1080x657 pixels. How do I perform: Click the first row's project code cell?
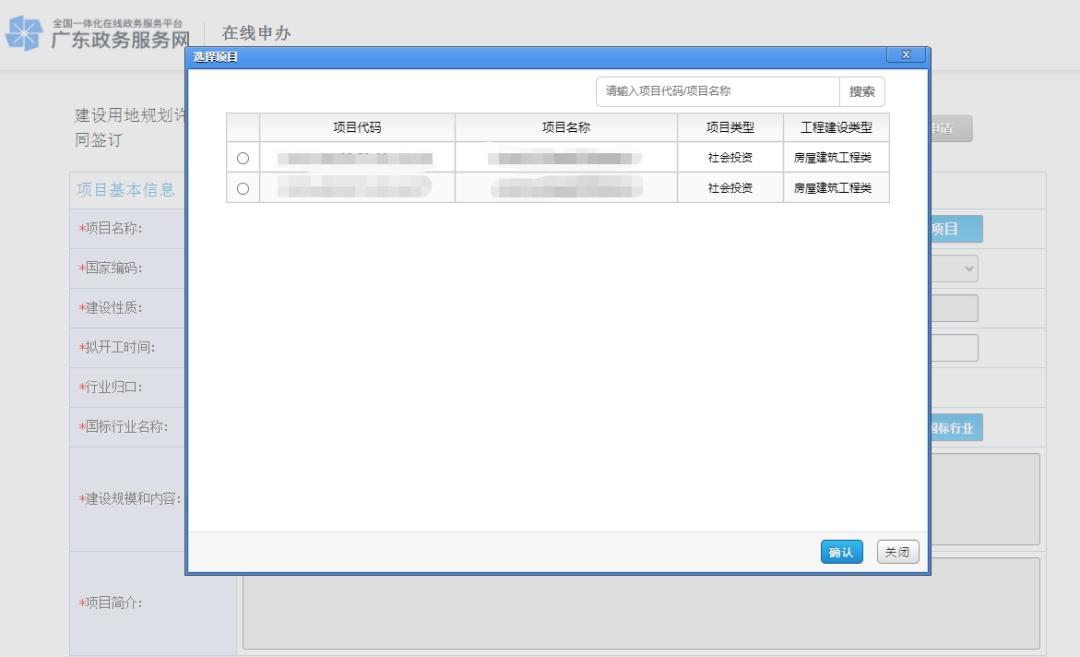coord(357,158)
